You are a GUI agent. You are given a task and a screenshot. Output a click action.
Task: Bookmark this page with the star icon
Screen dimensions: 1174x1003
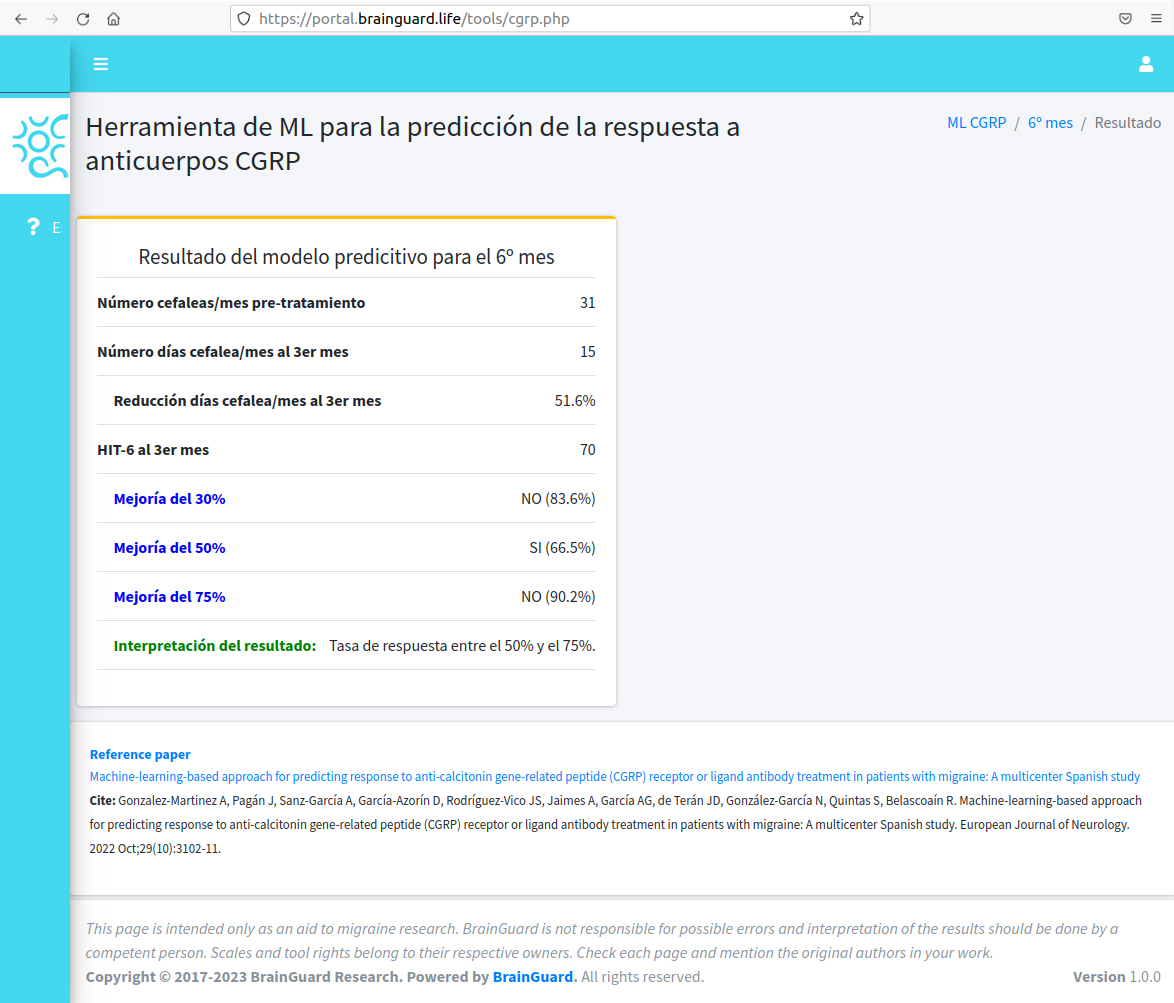856,18
